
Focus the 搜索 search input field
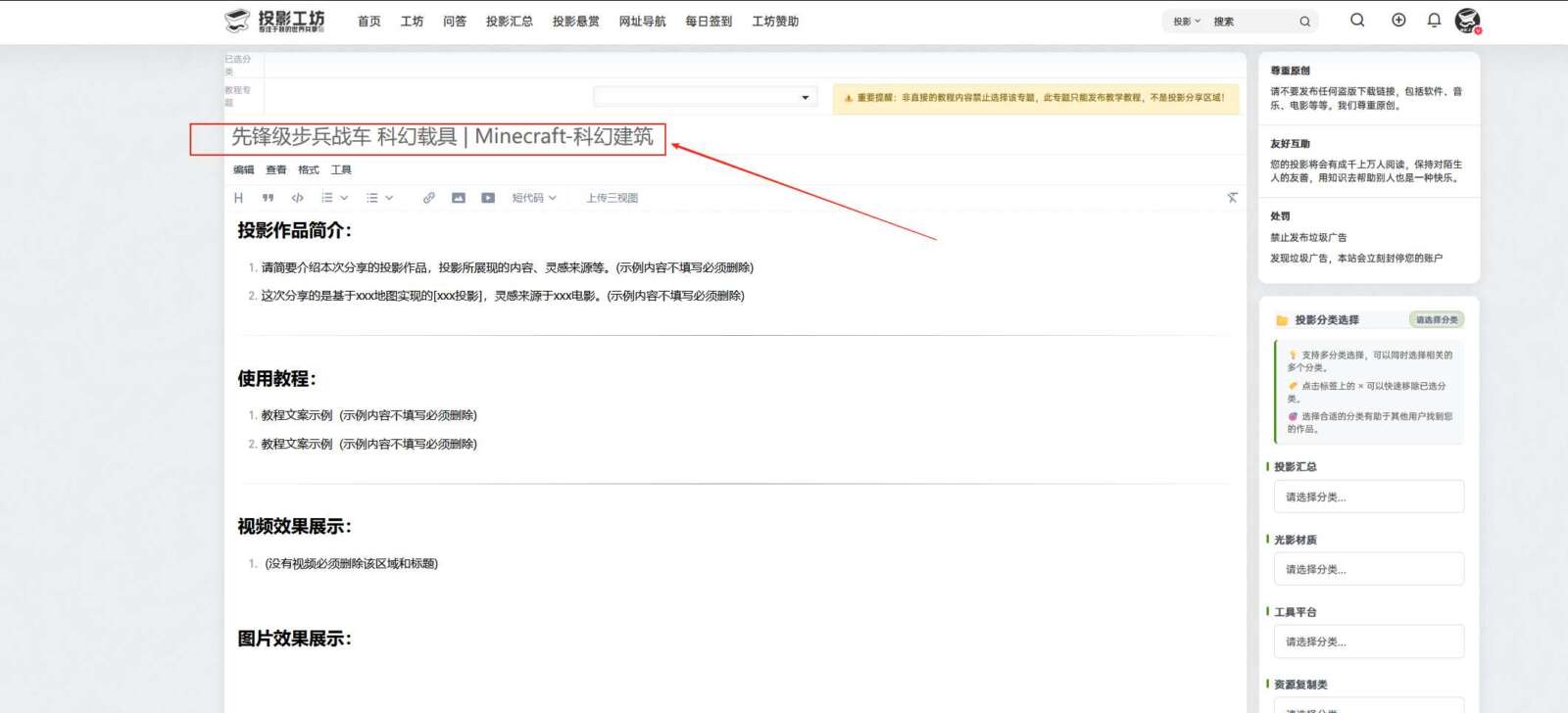pos(1252,22)
